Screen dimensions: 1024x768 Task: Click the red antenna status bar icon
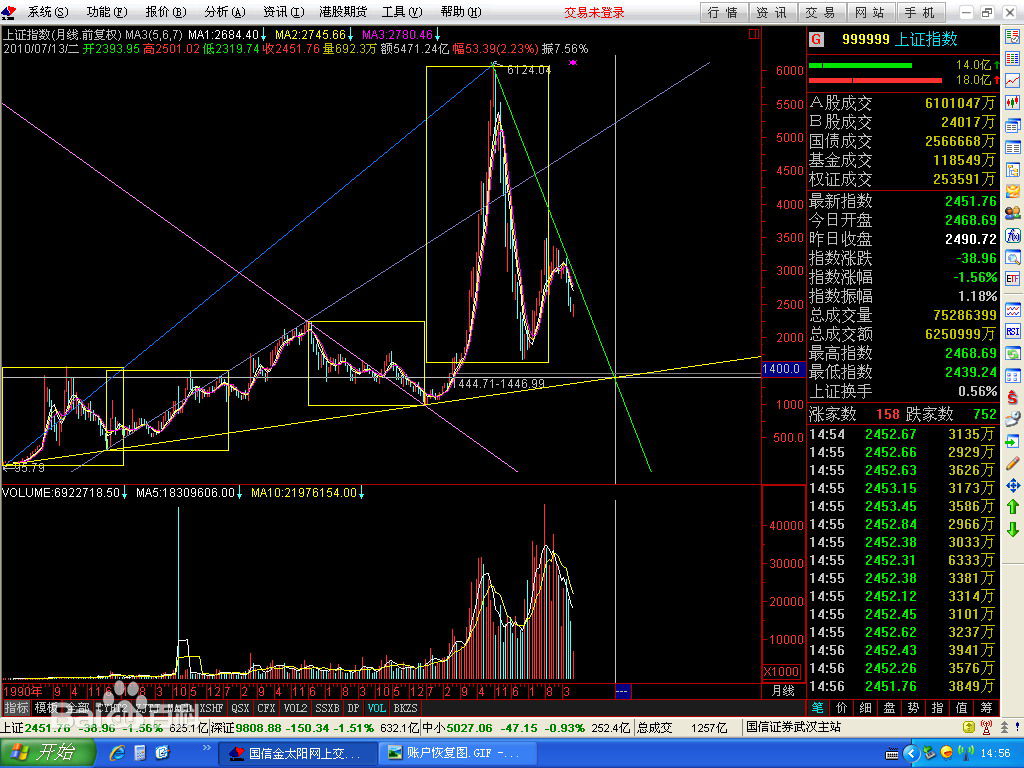coord(986,727)
